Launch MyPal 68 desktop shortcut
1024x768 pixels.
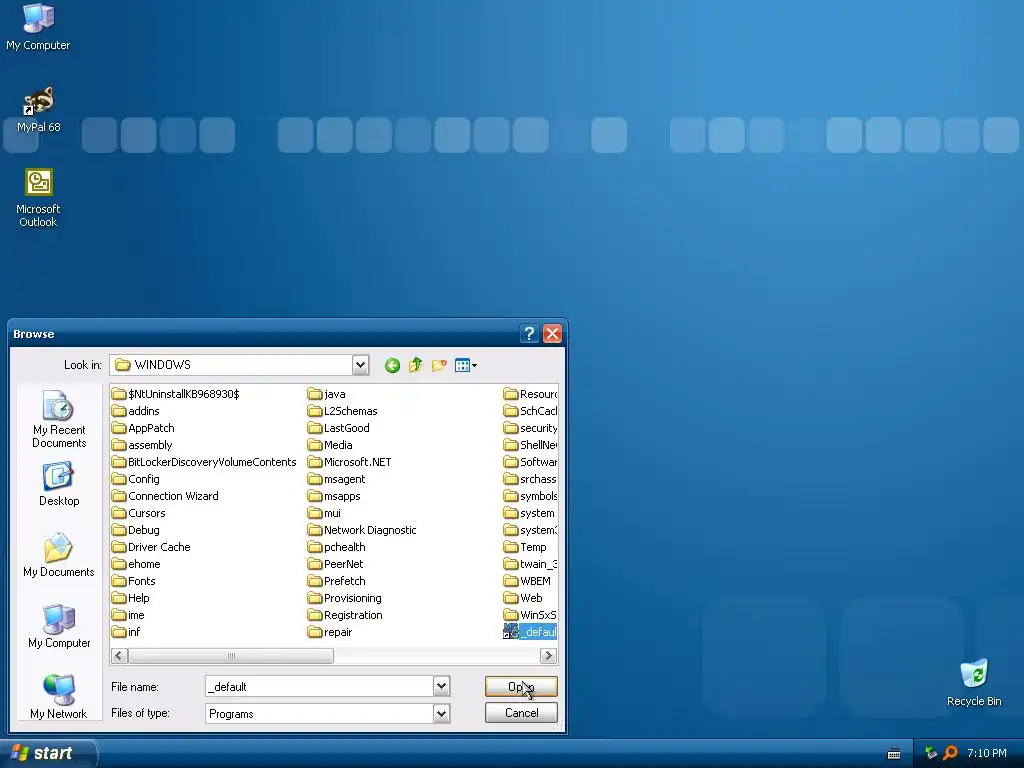coord(39,110)
